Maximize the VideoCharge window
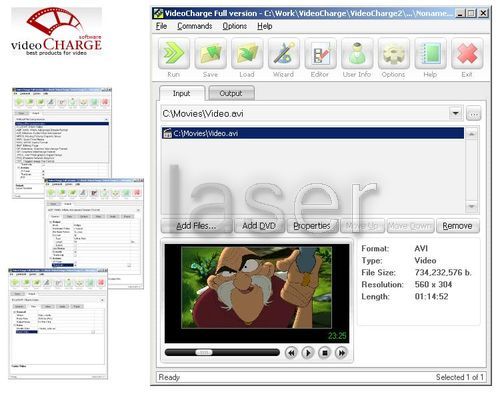 pos(471,13)
